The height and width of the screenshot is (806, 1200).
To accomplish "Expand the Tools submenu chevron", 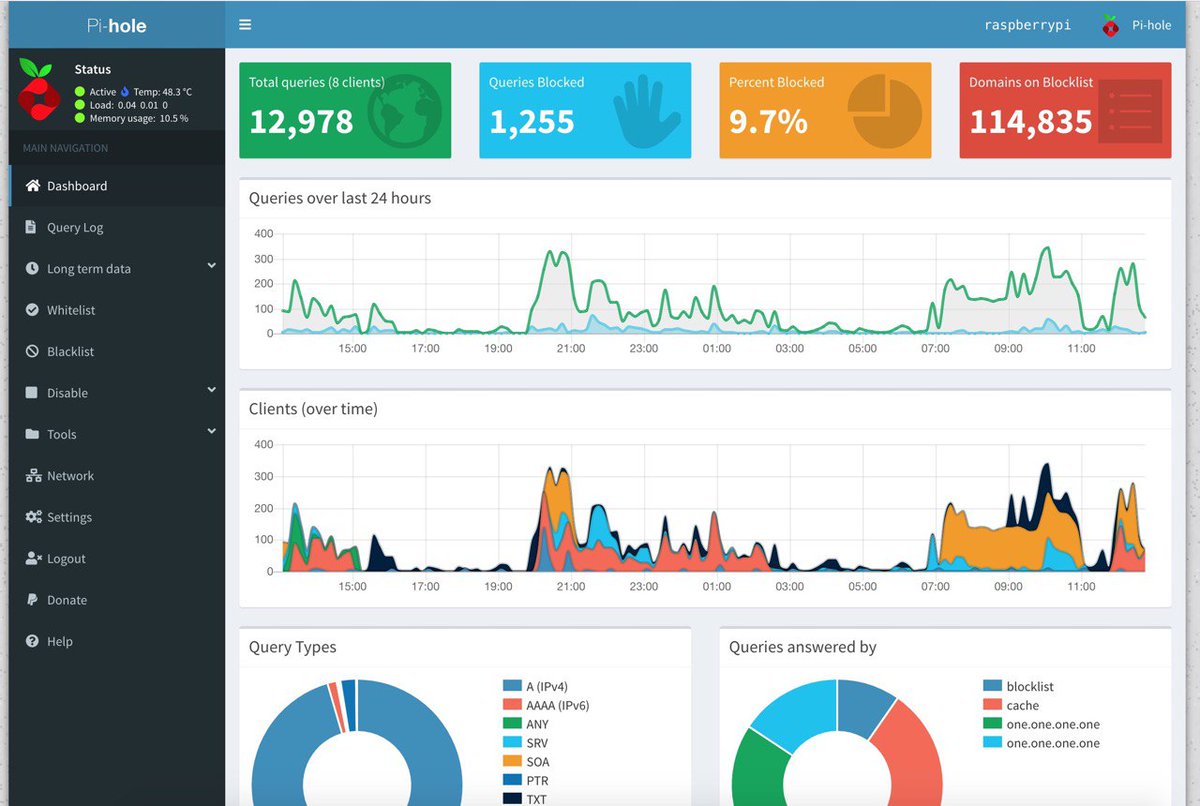I will (211, 431).
